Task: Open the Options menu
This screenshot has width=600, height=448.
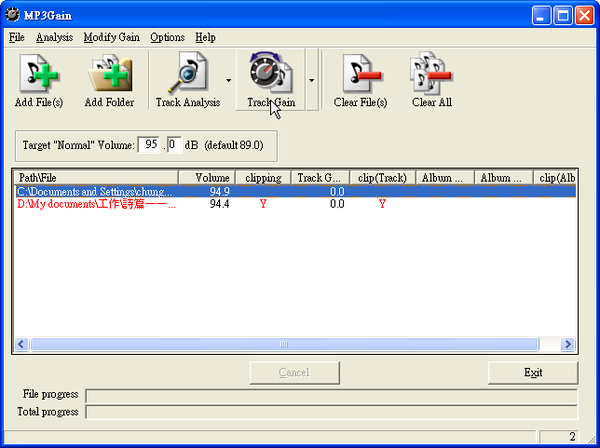Action: point(167,37)
